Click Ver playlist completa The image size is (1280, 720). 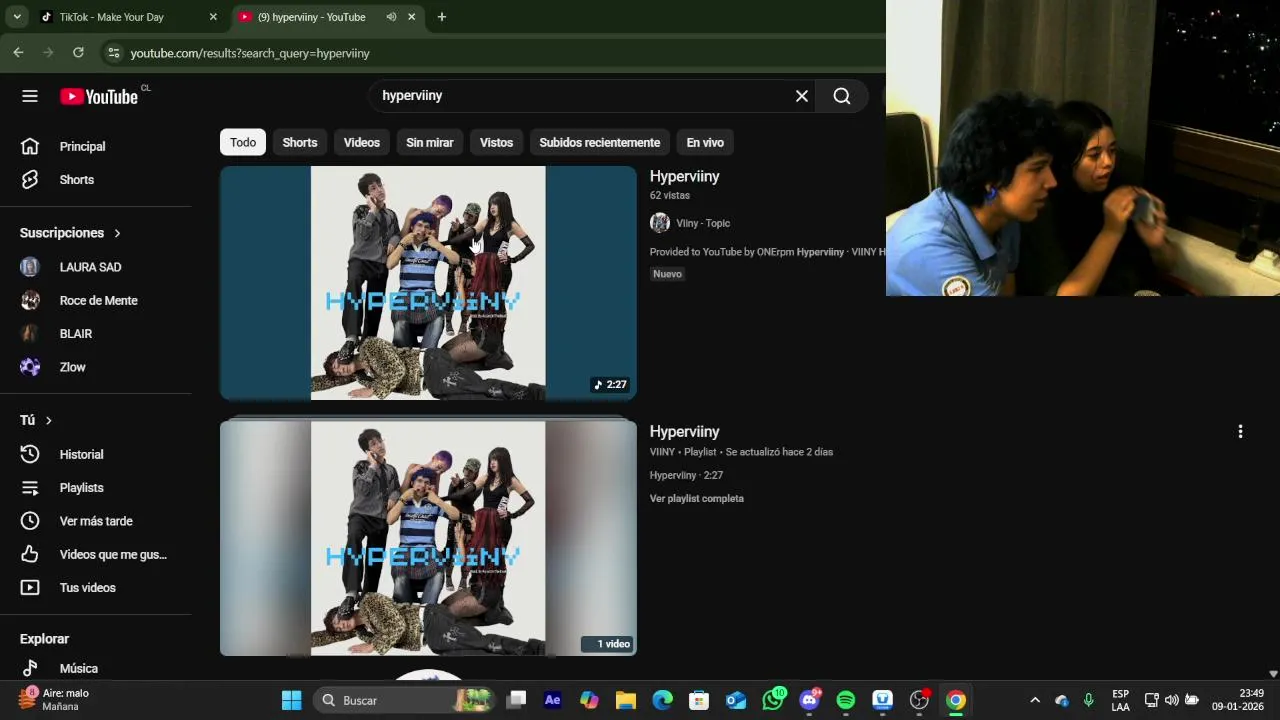point(697,498)
